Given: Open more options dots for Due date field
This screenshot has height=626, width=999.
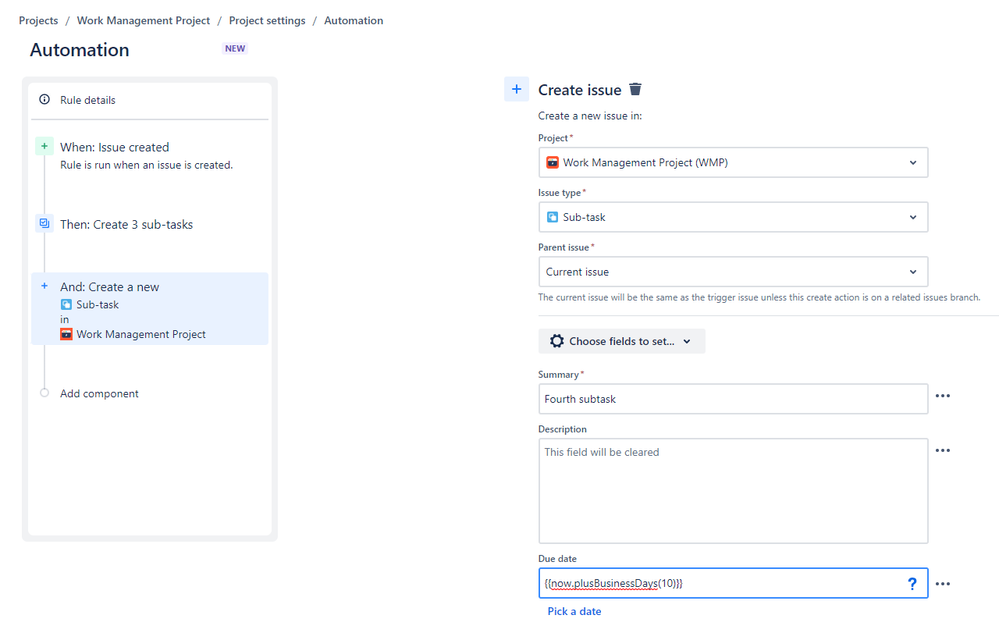Looking at the screenshot, I should tap(943, 584).
